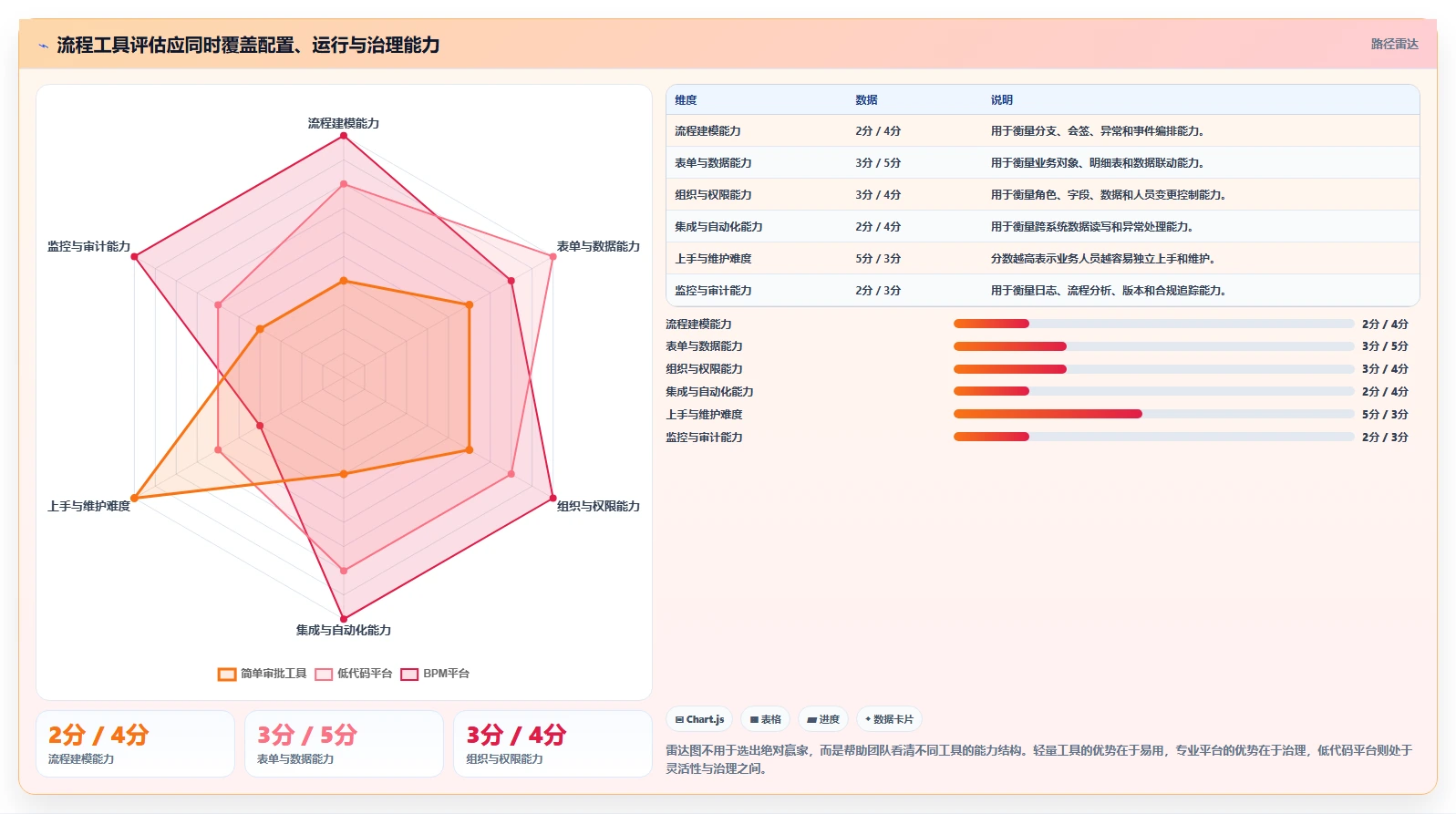Click the 路径雷达 label in header
Viewport: 1456px width, 814px height.
pyautogui.click(x=1394, y=44)
